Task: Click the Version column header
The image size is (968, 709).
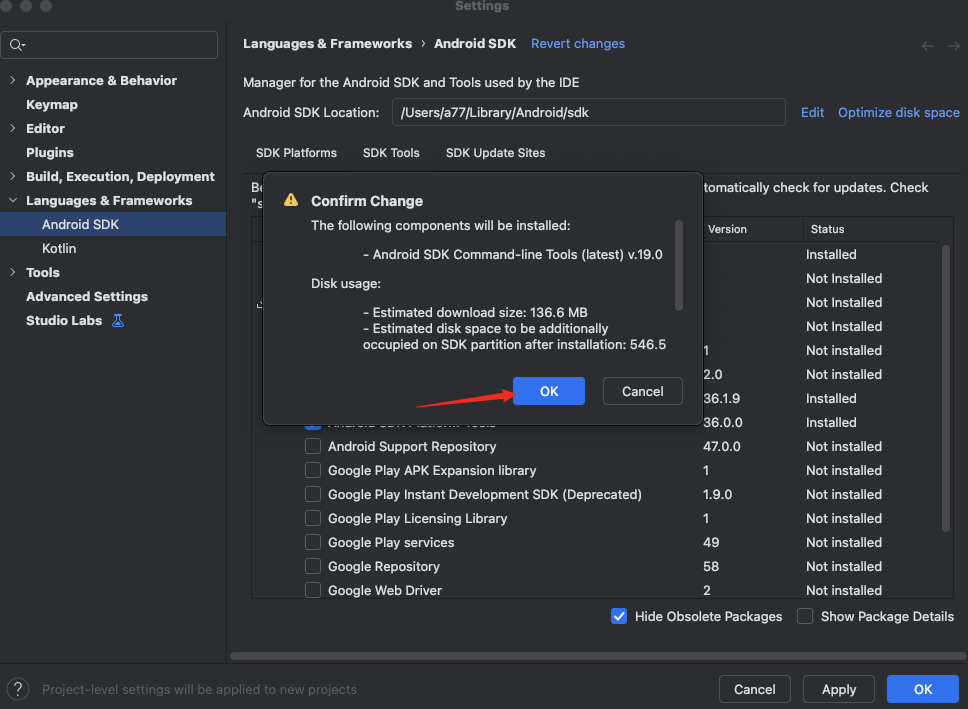Action: 727,229
